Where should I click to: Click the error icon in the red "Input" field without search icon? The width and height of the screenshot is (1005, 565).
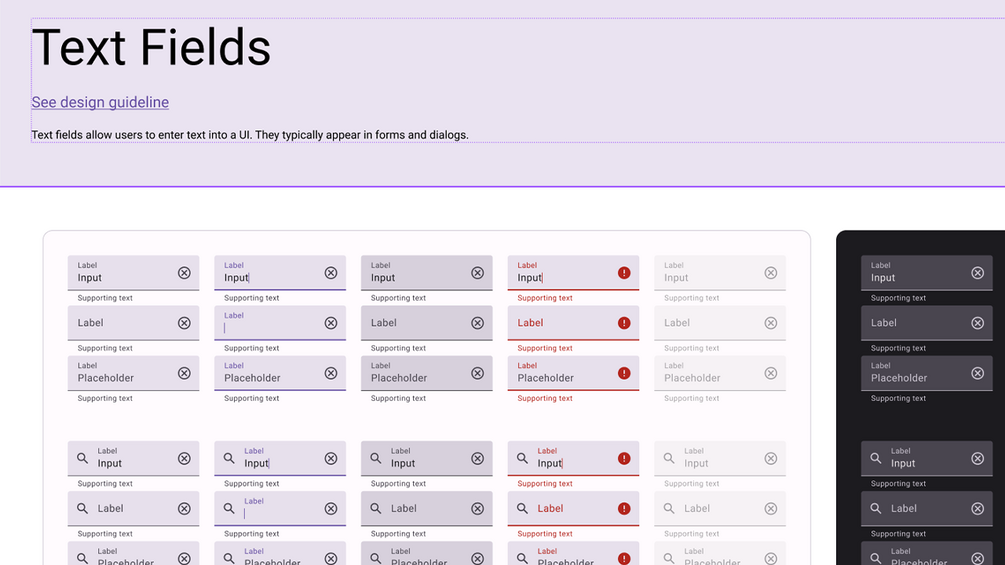pyautogui.click(x=624, y=273)
